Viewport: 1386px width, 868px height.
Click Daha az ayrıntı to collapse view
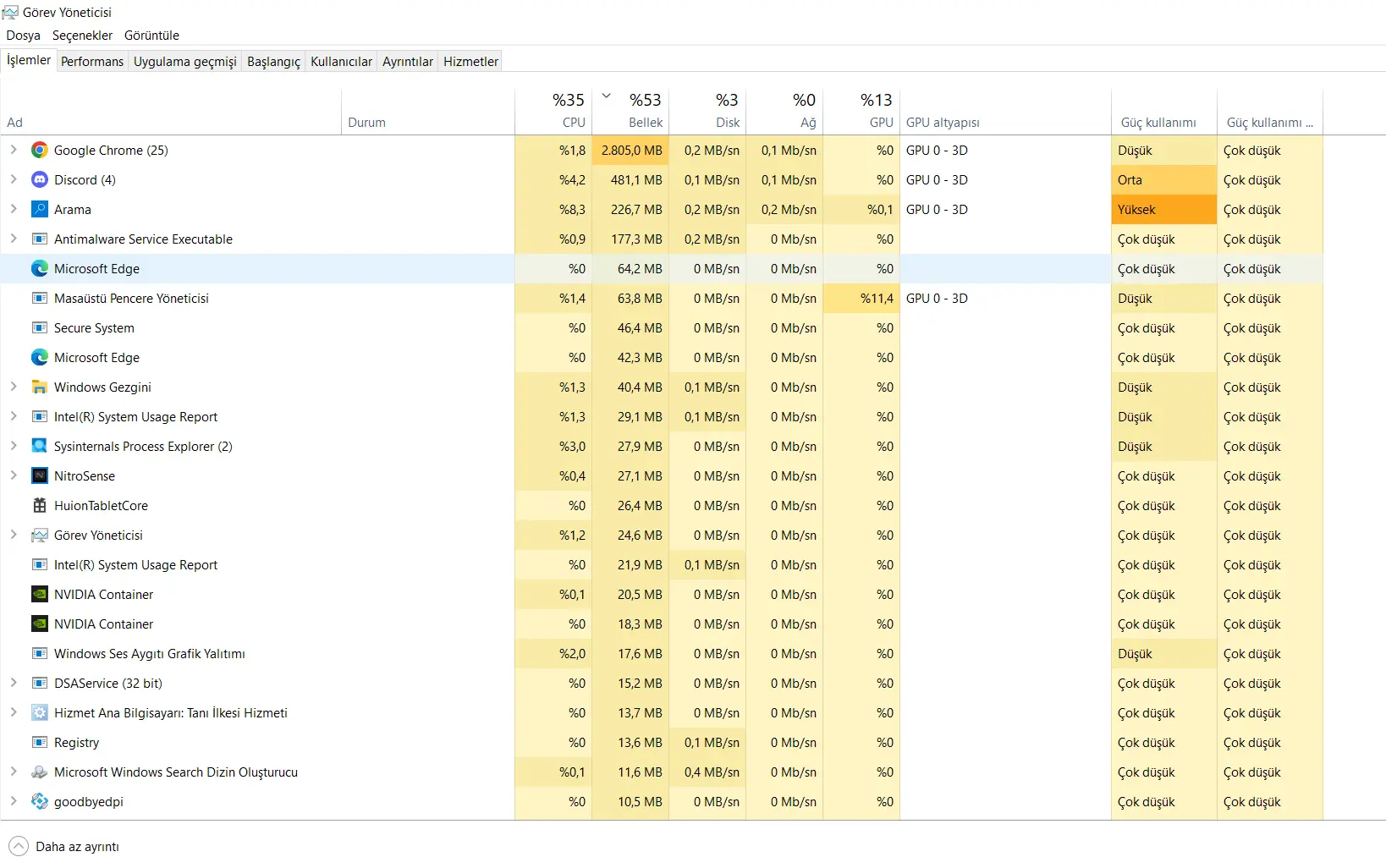tap(64, 847)
